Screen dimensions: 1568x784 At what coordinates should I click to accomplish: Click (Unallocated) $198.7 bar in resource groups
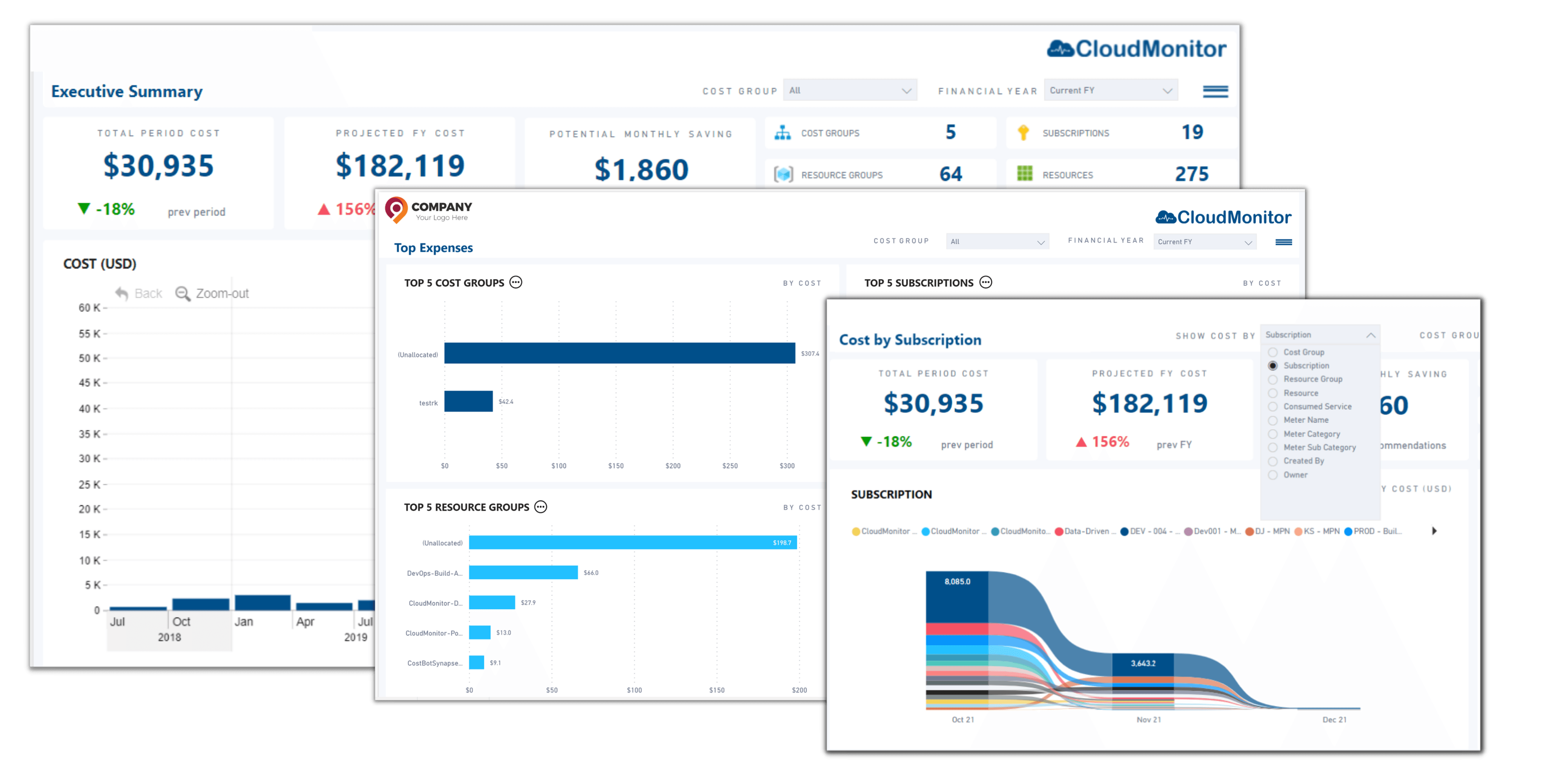tap(632, 543)
